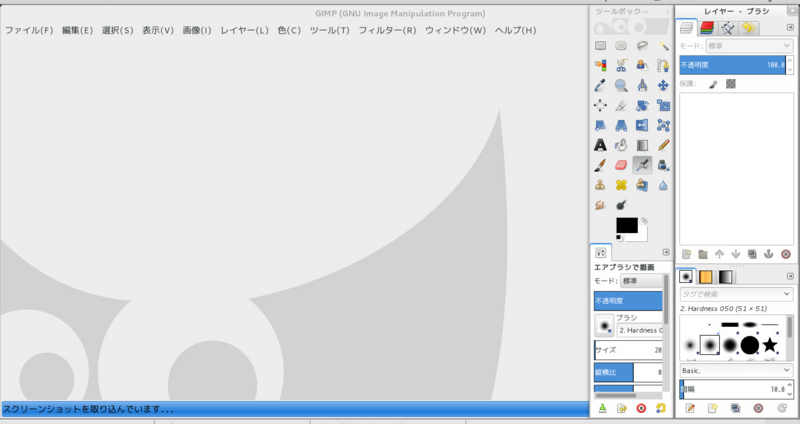The height and width of the screenshot is (424, 800).
Task: Select the Rotate tool
Action: [x=642, y=106]
